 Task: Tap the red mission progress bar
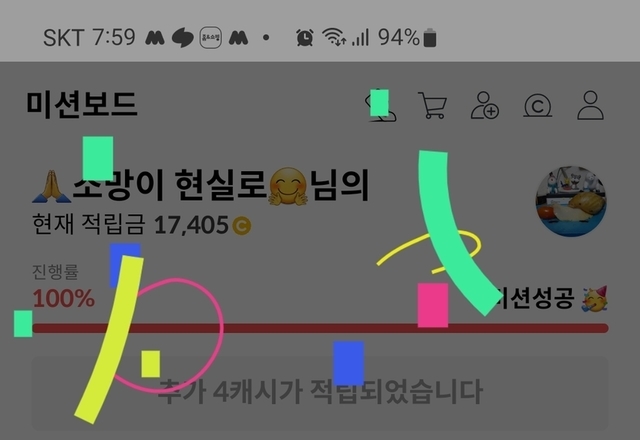[320, 328]
